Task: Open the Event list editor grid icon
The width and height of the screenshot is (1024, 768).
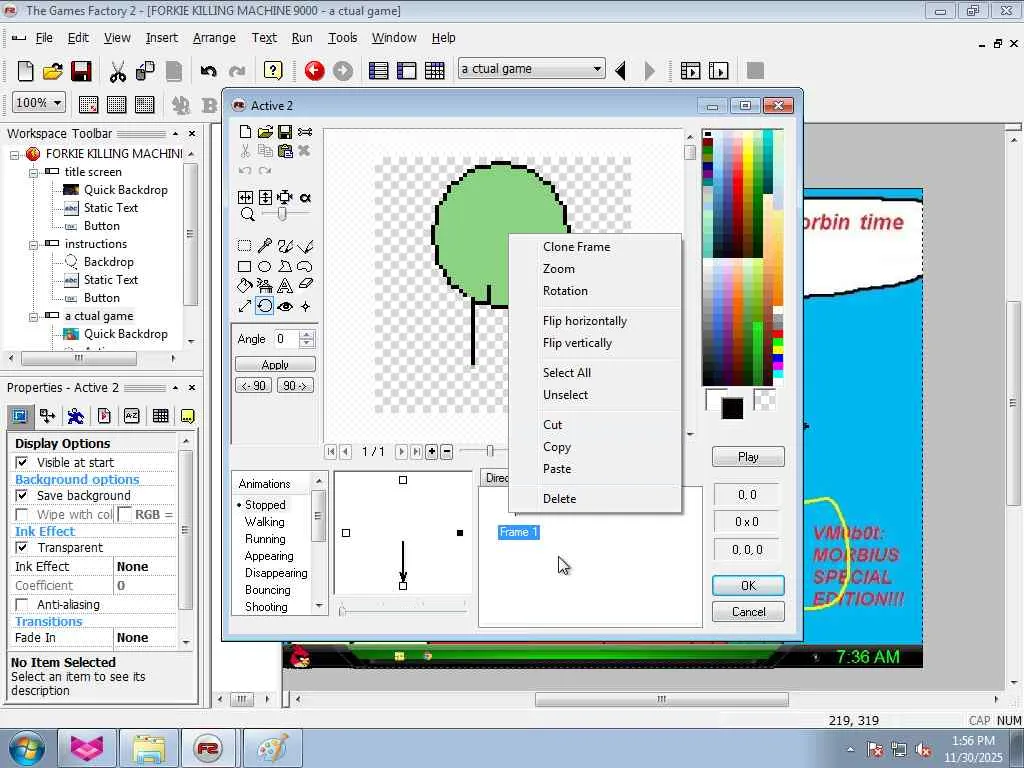Action: (x=434, y=71)
